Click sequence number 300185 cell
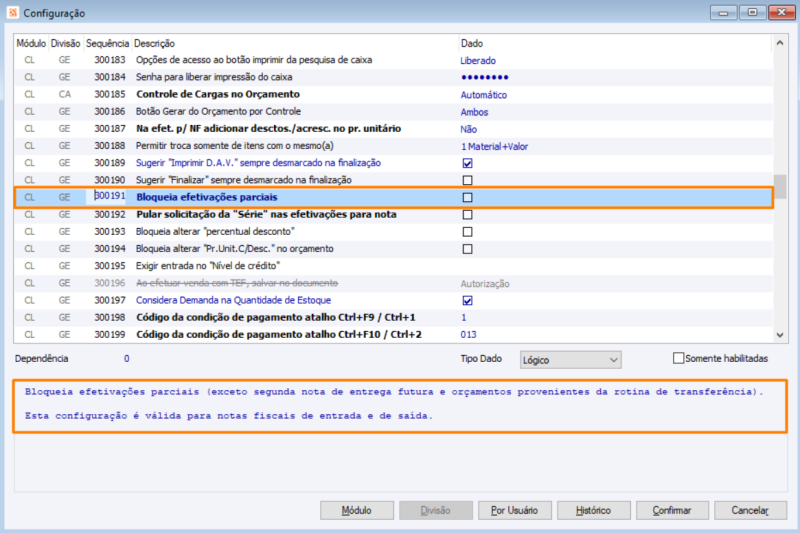This screenshot has width=800, height=533. [x=110, y=94]
